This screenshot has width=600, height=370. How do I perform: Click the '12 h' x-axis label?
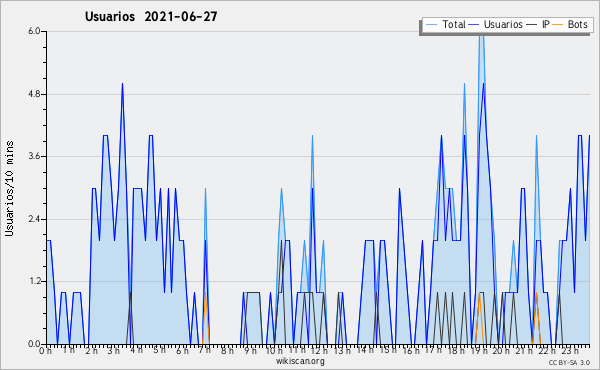(319, 351)
